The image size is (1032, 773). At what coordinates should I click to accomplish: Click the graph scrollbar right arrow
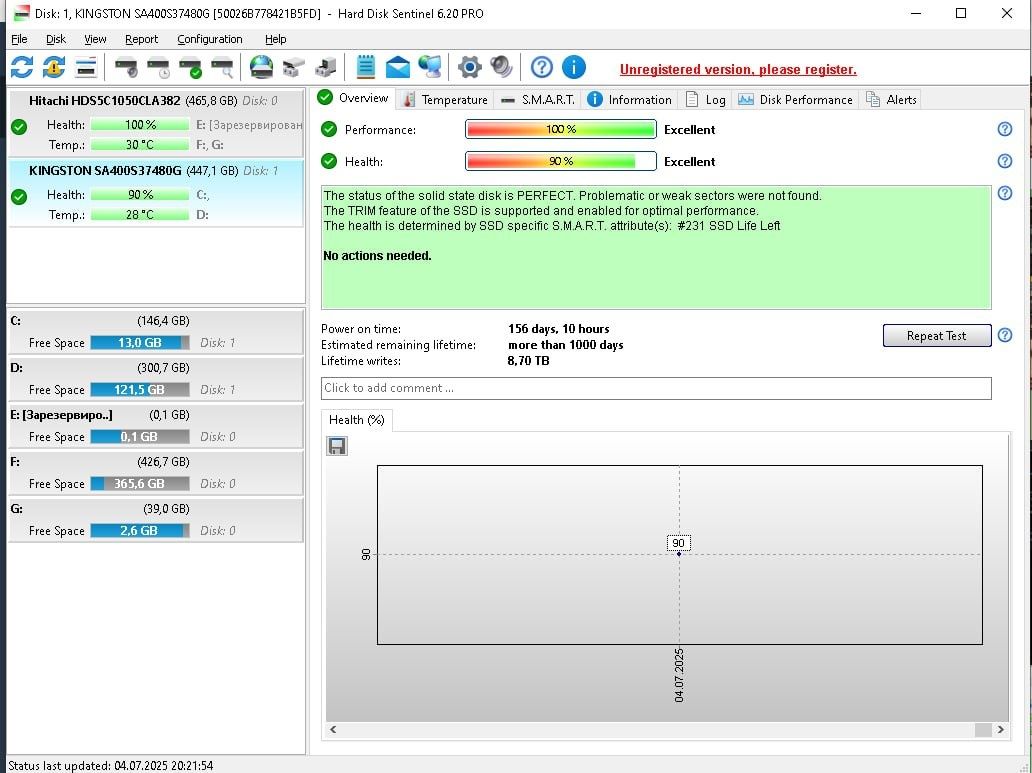[x=1000, y=730]
